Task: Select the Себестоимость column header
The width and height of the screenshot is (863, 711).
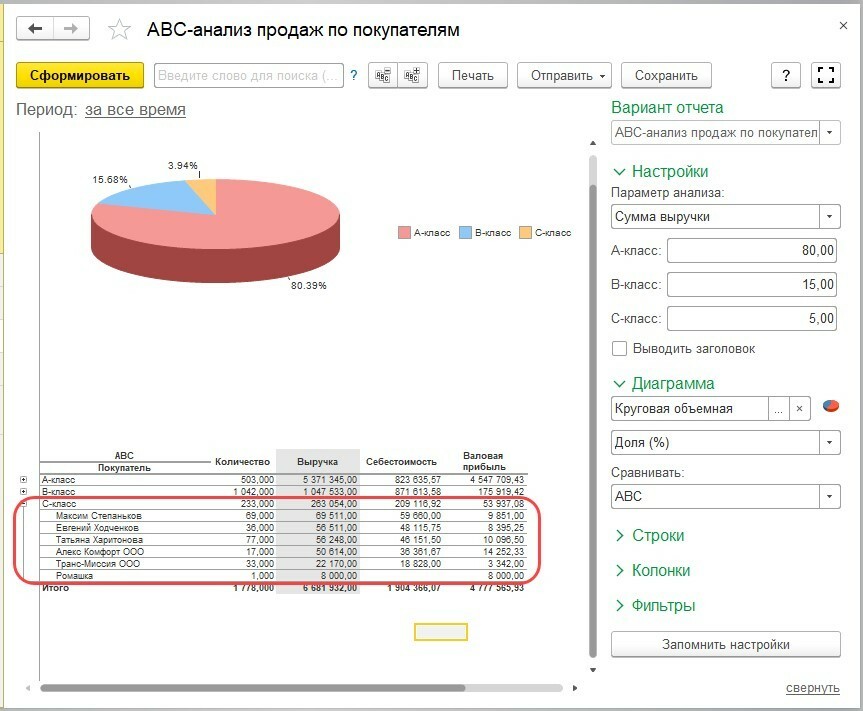Action: [401, 462]
